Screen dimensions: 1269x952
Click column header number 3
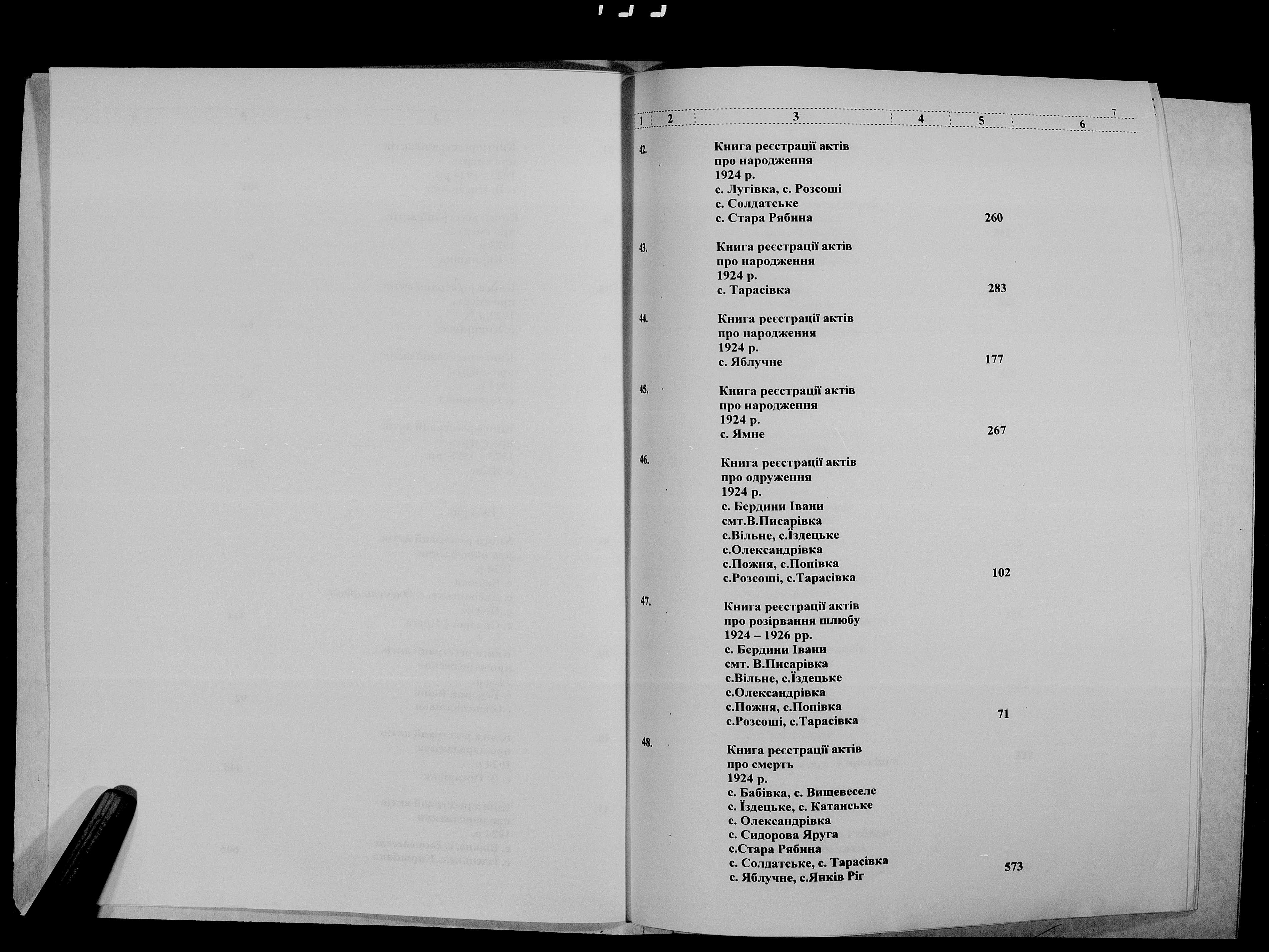796,116
